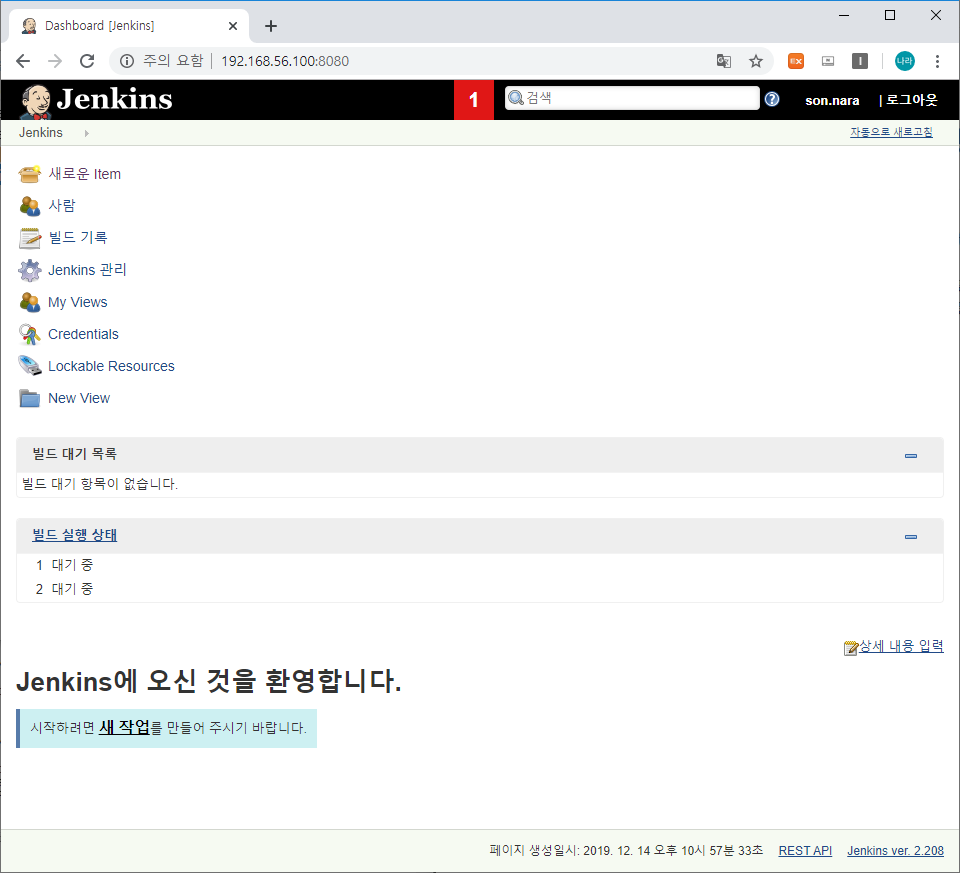
Task: Reload the page with the refresh button
Action: point(87,61)
